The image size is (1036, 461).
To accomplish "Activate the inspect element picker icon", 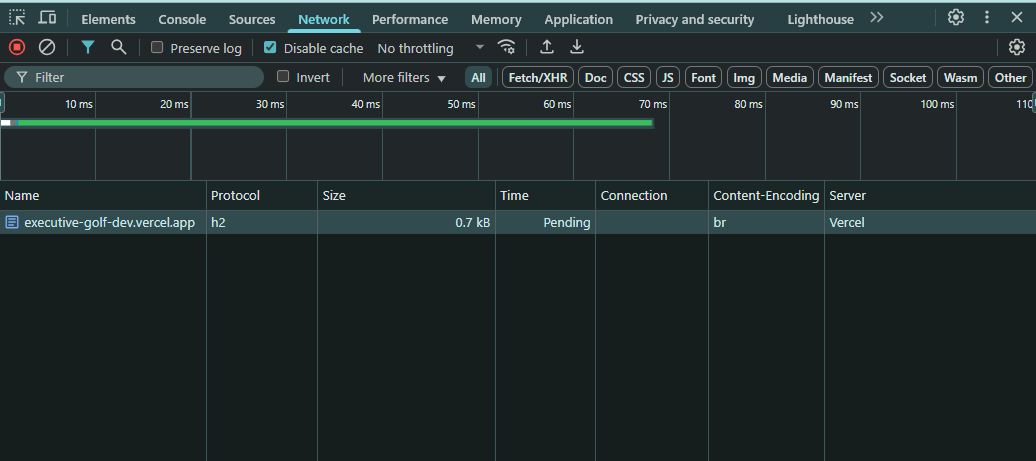I will pyautogui.click(x=17, y=18).
